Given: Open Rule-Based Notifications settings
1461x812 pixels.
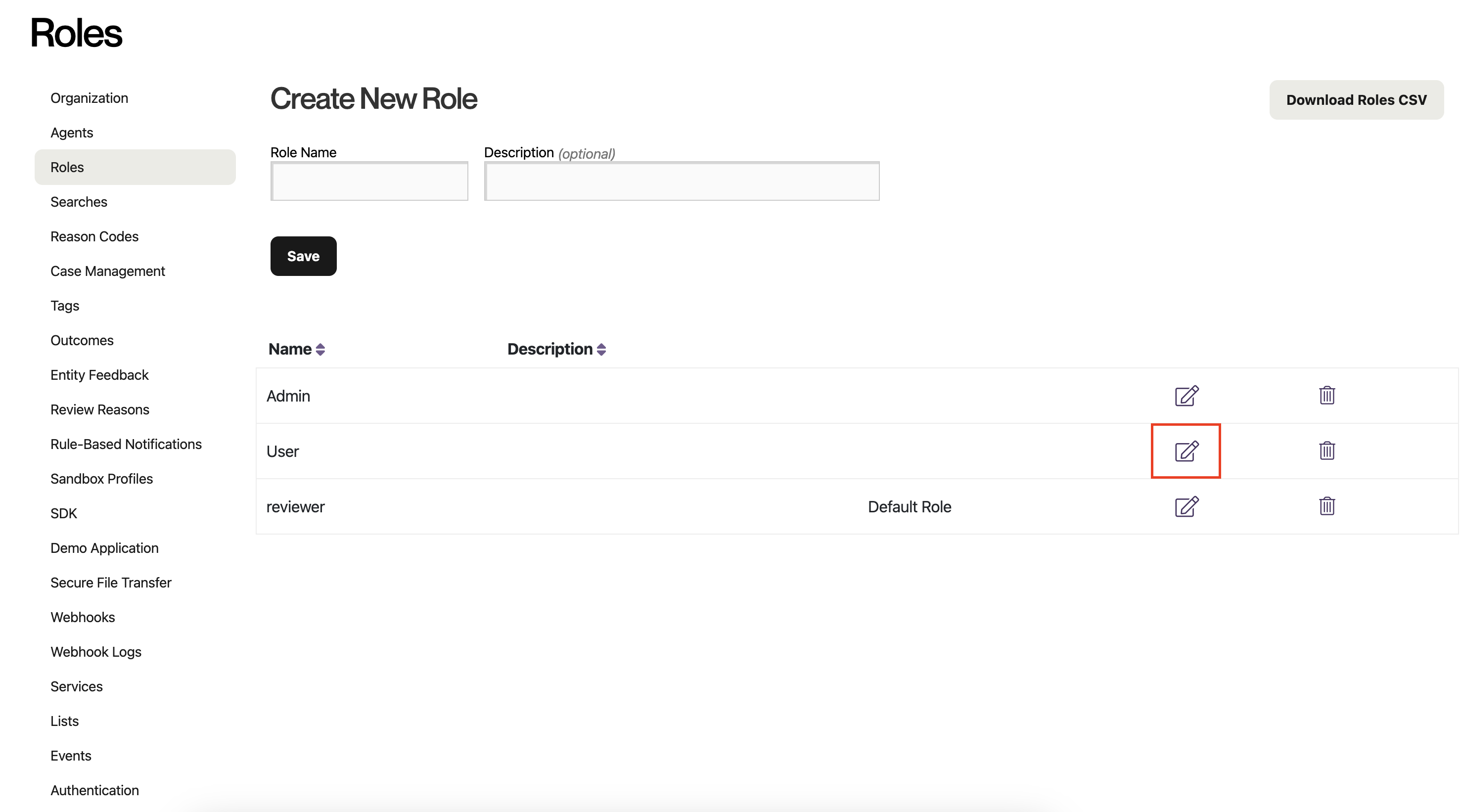Looking at the screenshot, I should (x=126, y=444).
